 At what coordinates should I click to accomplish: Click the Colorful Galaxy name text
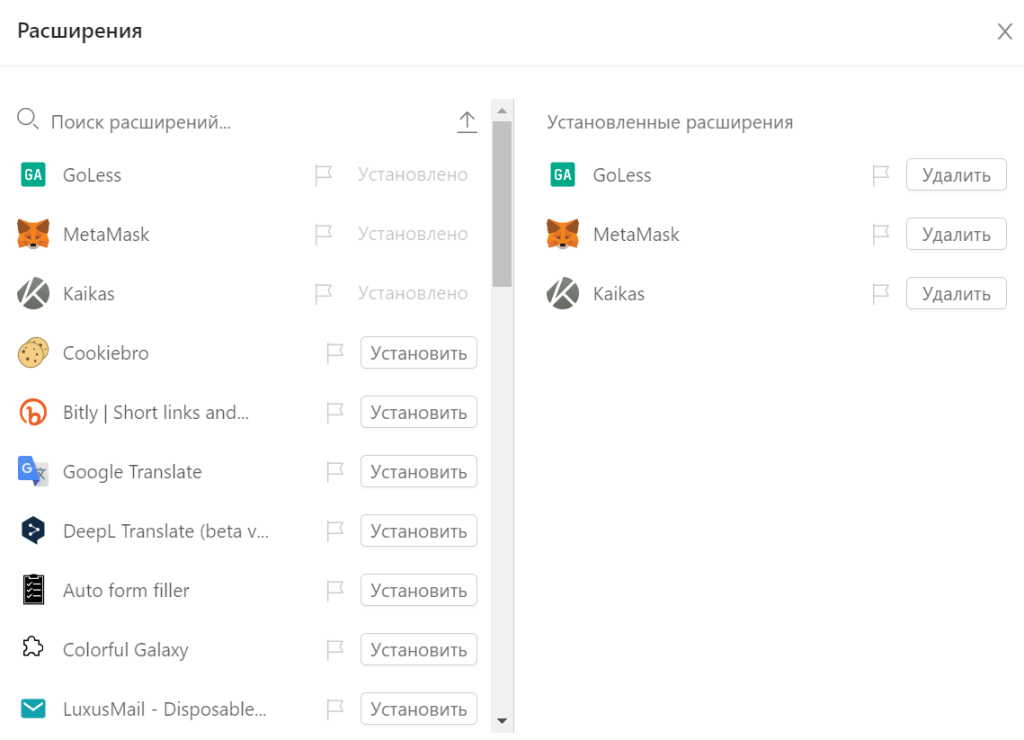pyautogui.click(x=125, y=650)
